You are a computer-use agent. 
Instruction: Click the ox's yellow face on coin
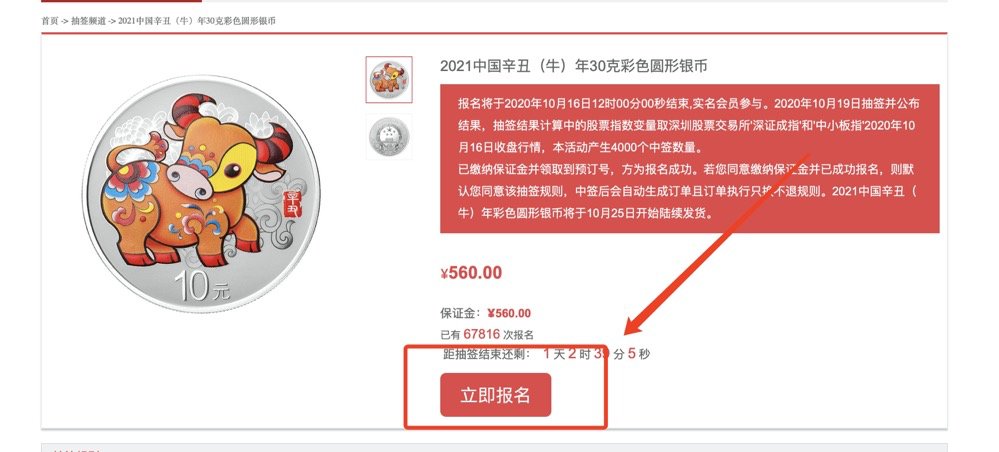coord(231,167)
